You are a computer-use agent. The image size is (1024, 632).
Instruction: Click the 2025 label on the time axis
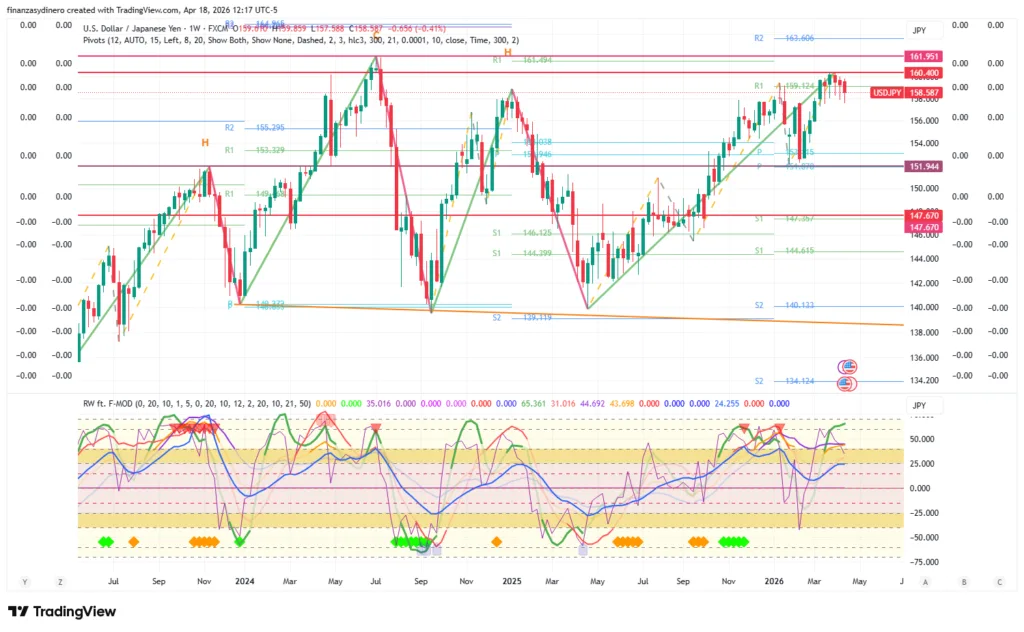pos(512,580)
